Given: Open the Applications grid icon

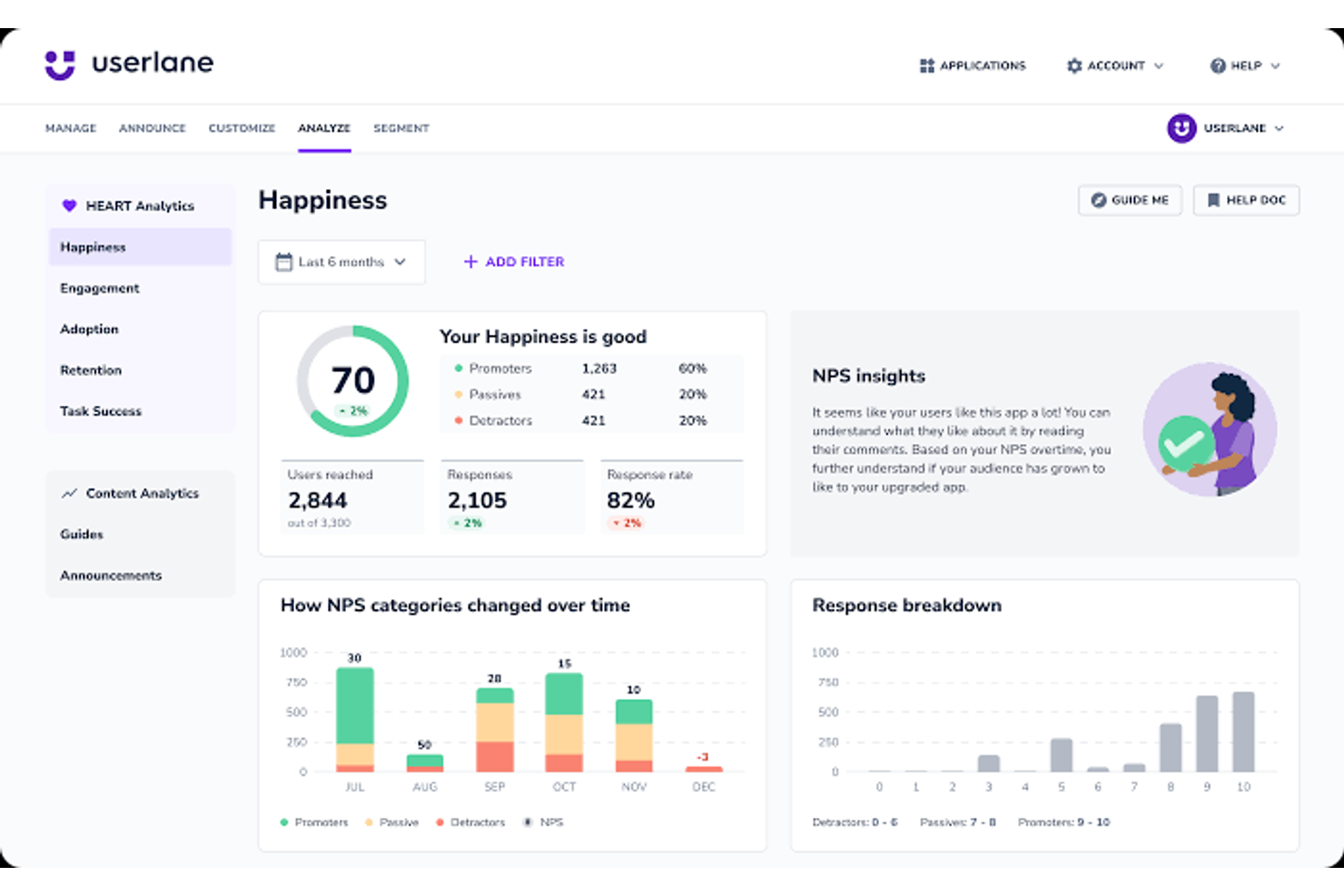Looking at the screenshot, I should [925, 65].
